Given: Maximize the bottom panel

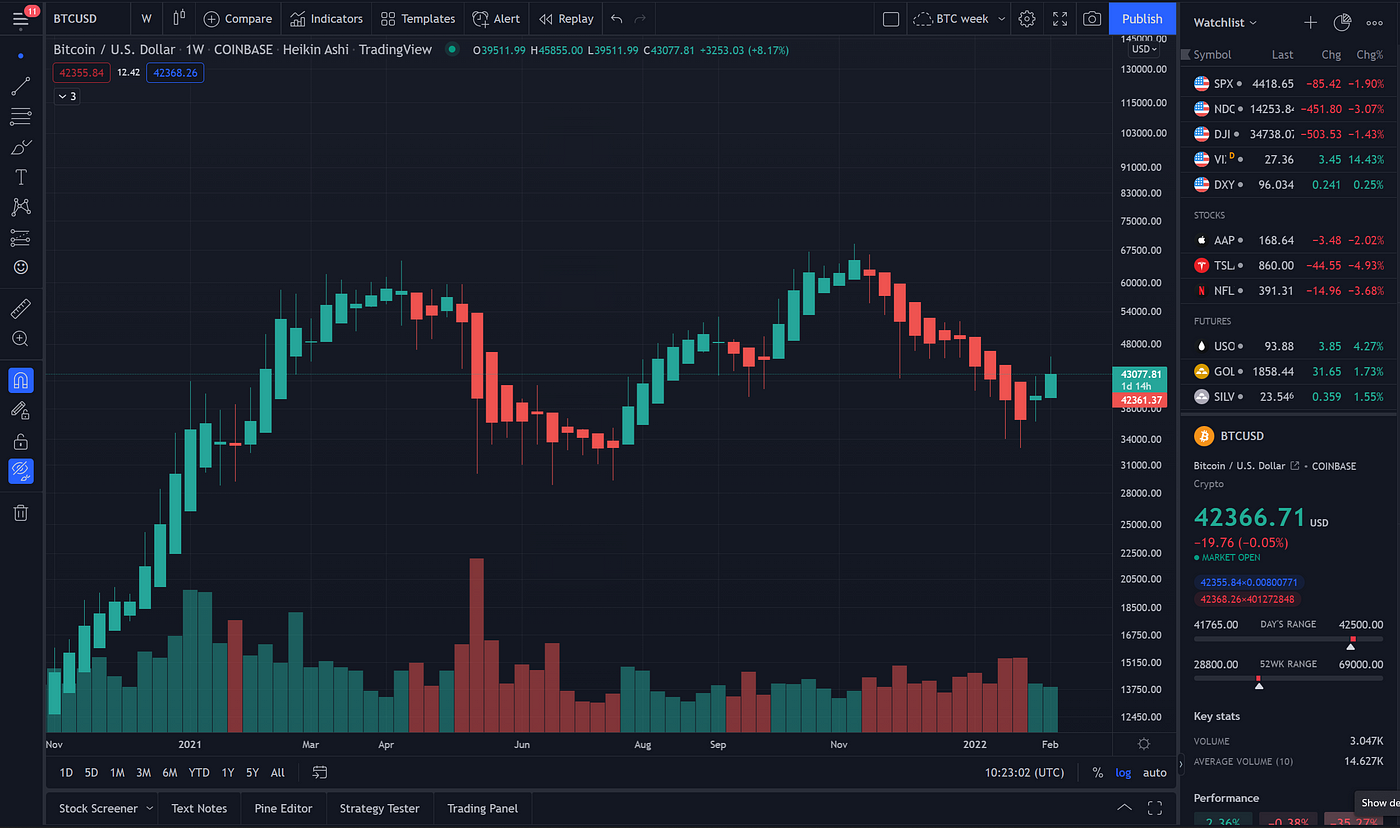Looking at the screenshot, I should click(x=1155, y=808).
